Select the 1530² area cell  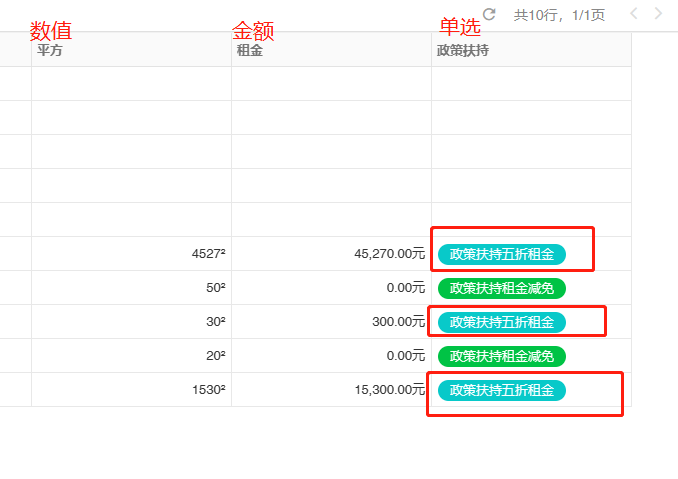click(x=209, y=390)
